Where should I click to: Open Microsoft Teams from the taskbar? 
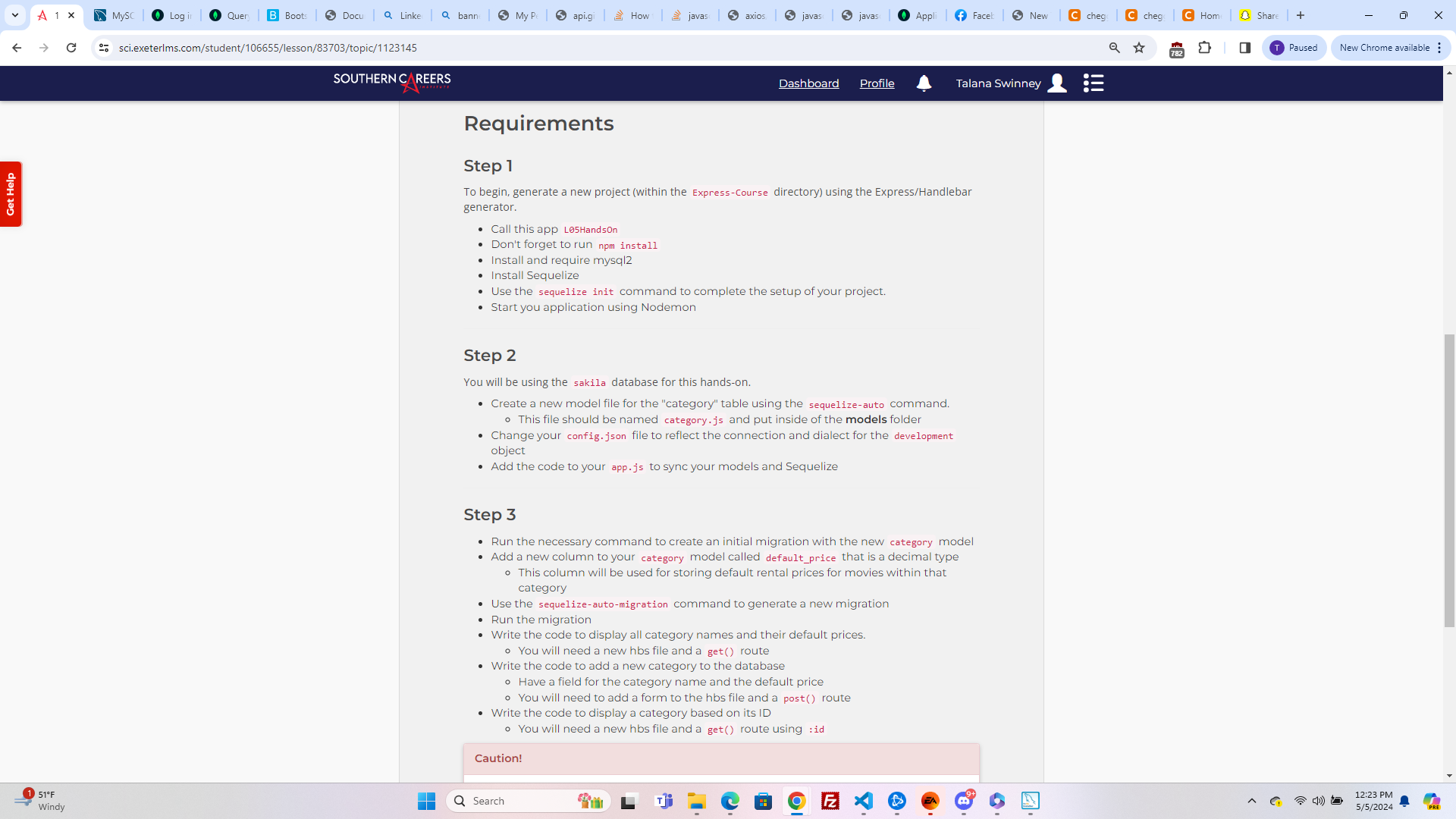[x=664, y=801]
